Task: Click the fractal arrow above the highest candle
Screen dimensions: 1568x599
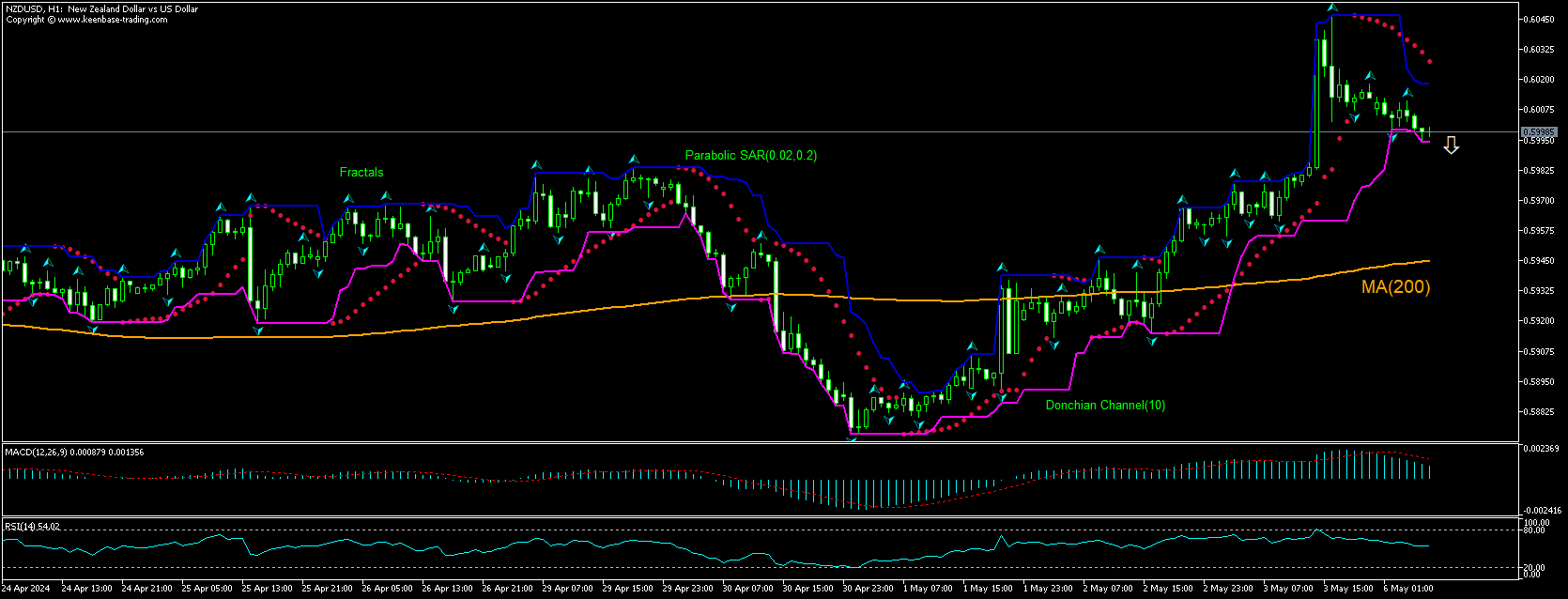Action: (x=1331, y=8)
